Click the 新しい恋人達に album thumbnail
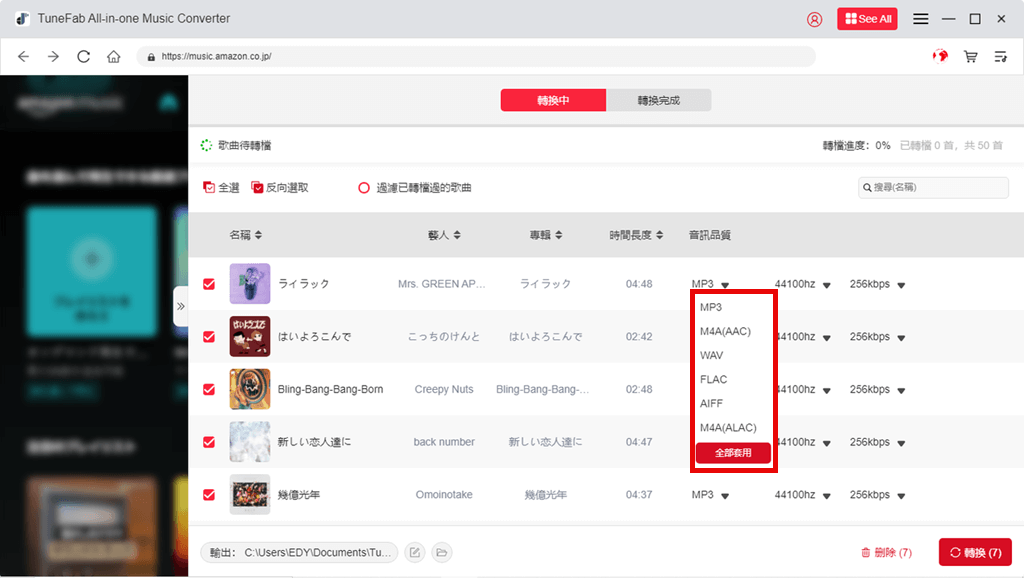This screenshot has width=1024, height=578. click(249, 442)
